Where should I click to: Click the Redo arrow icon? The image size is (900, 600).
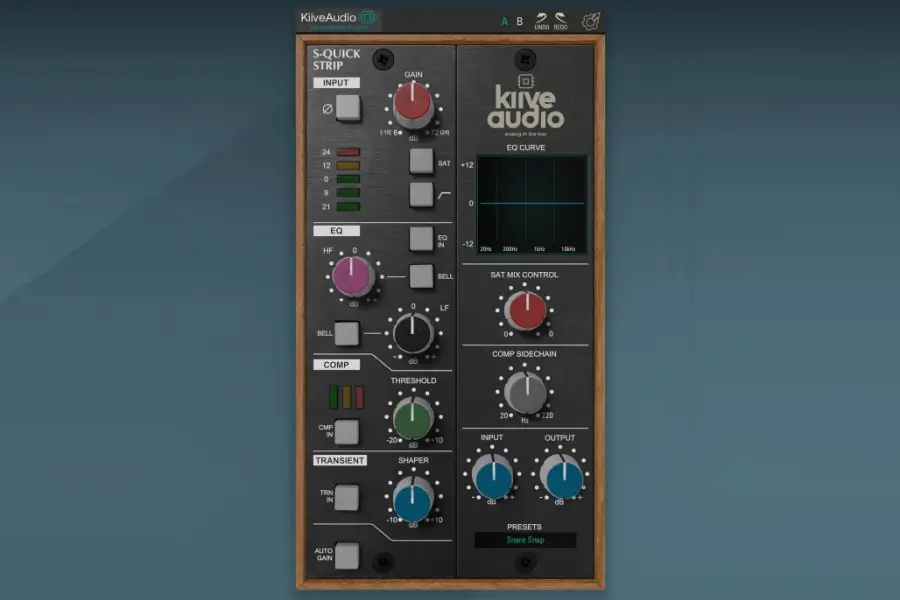(x=560, y=21)
